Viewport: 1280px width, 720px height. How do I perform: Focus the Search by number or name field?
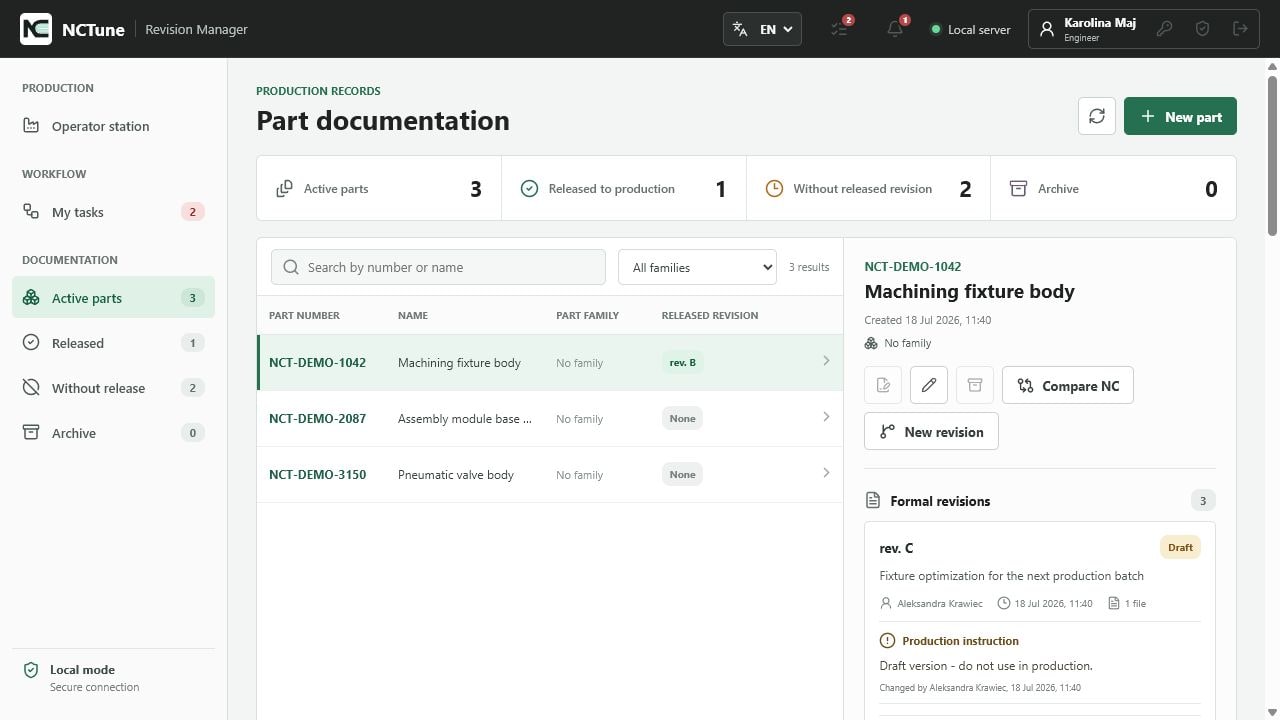click(x=438, y=267)
